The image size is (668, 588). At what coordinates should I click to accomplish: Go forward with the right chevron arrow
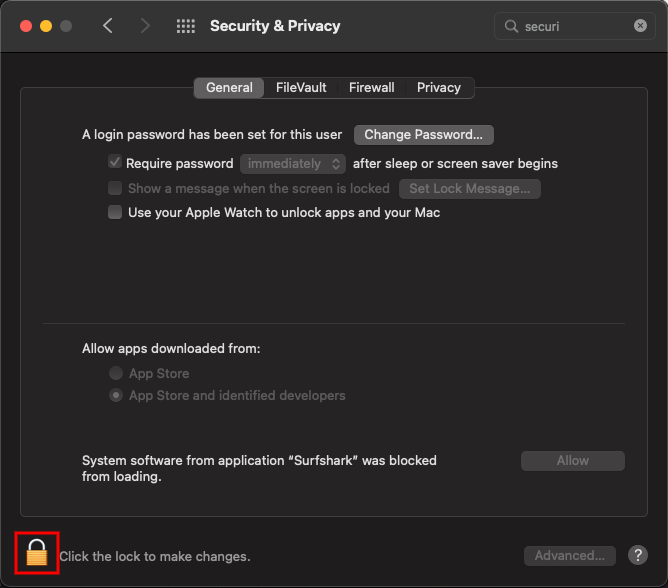tap(145, 26)
